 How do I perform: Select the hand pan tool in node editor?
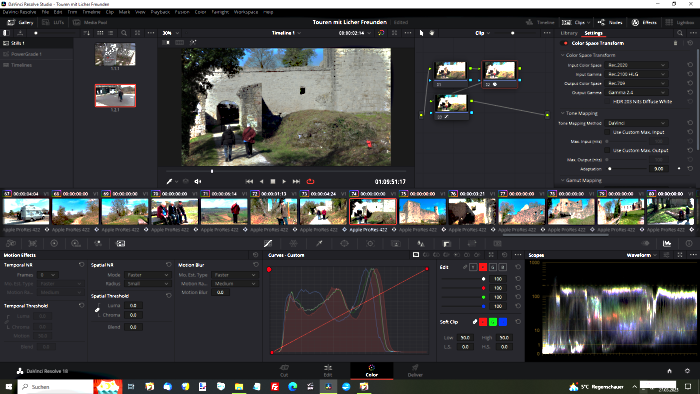click(x=432, y=33)
